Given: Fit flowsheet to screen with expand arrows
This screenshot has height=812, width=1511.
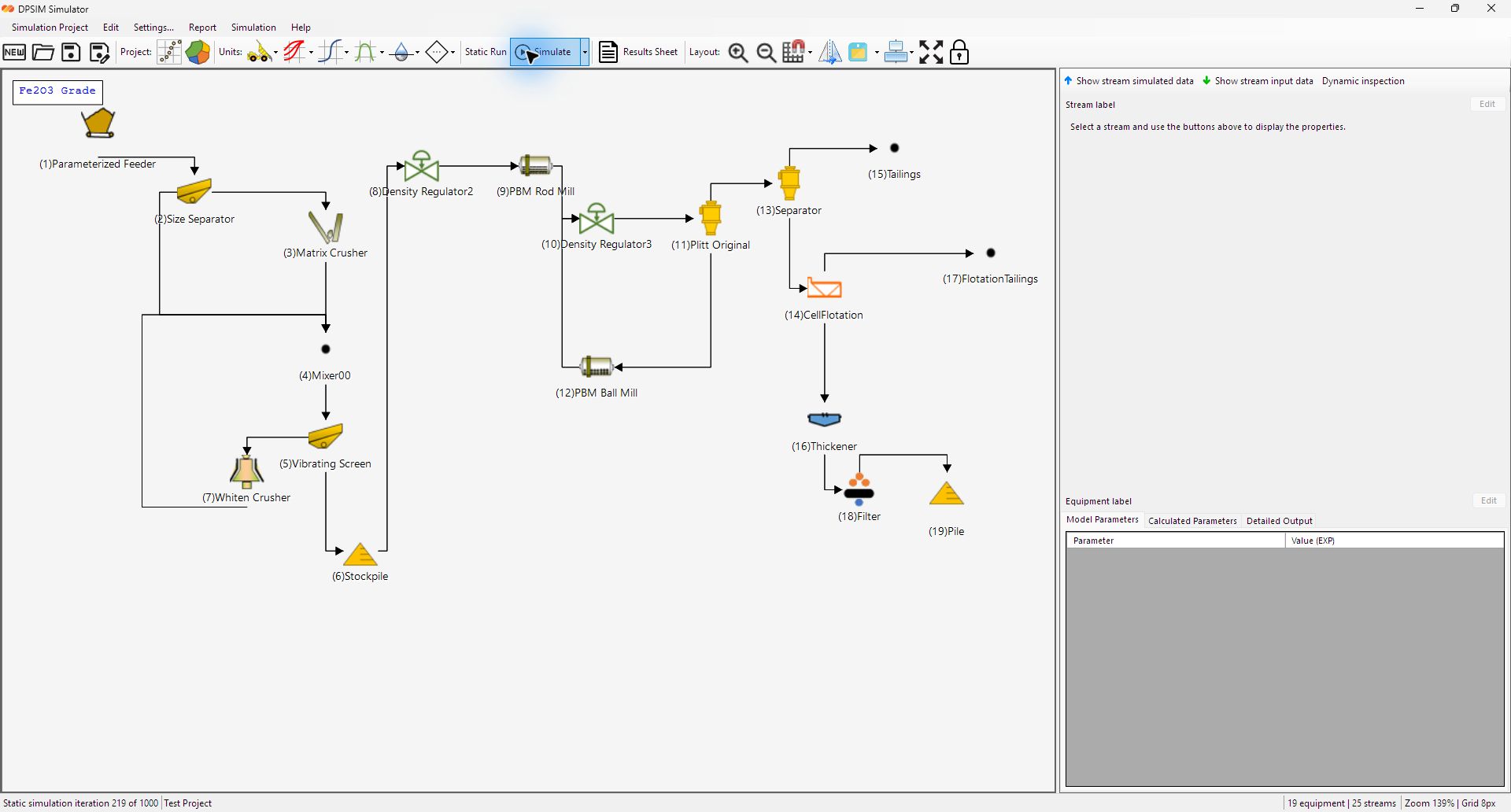Looking at the screenshot, I should pyautogui.click(x=931, y=53).
